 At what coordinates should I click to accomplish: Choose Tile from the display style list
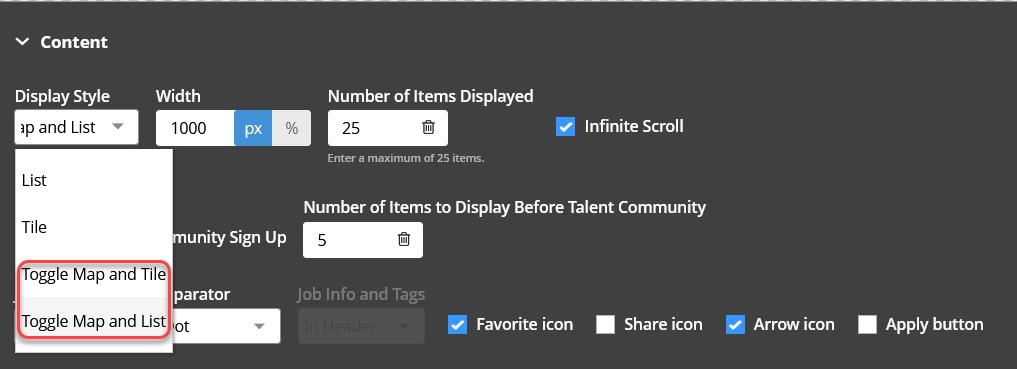[x=94, y=228]
